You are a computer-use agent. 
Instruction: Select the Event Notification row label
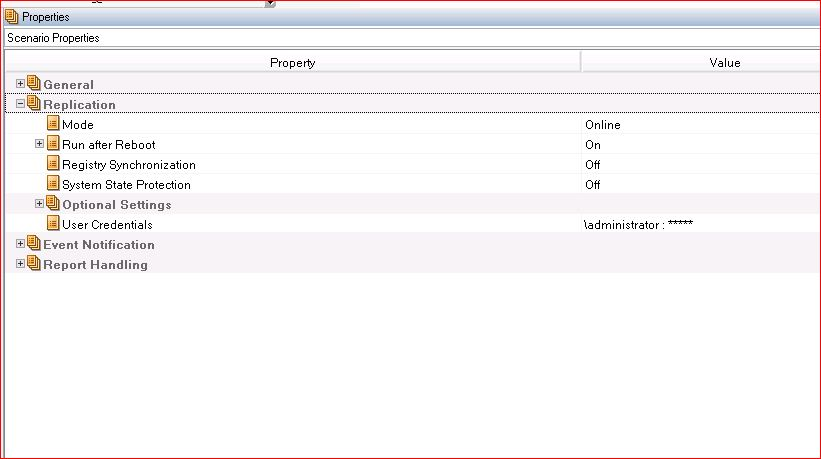[98, 244]
